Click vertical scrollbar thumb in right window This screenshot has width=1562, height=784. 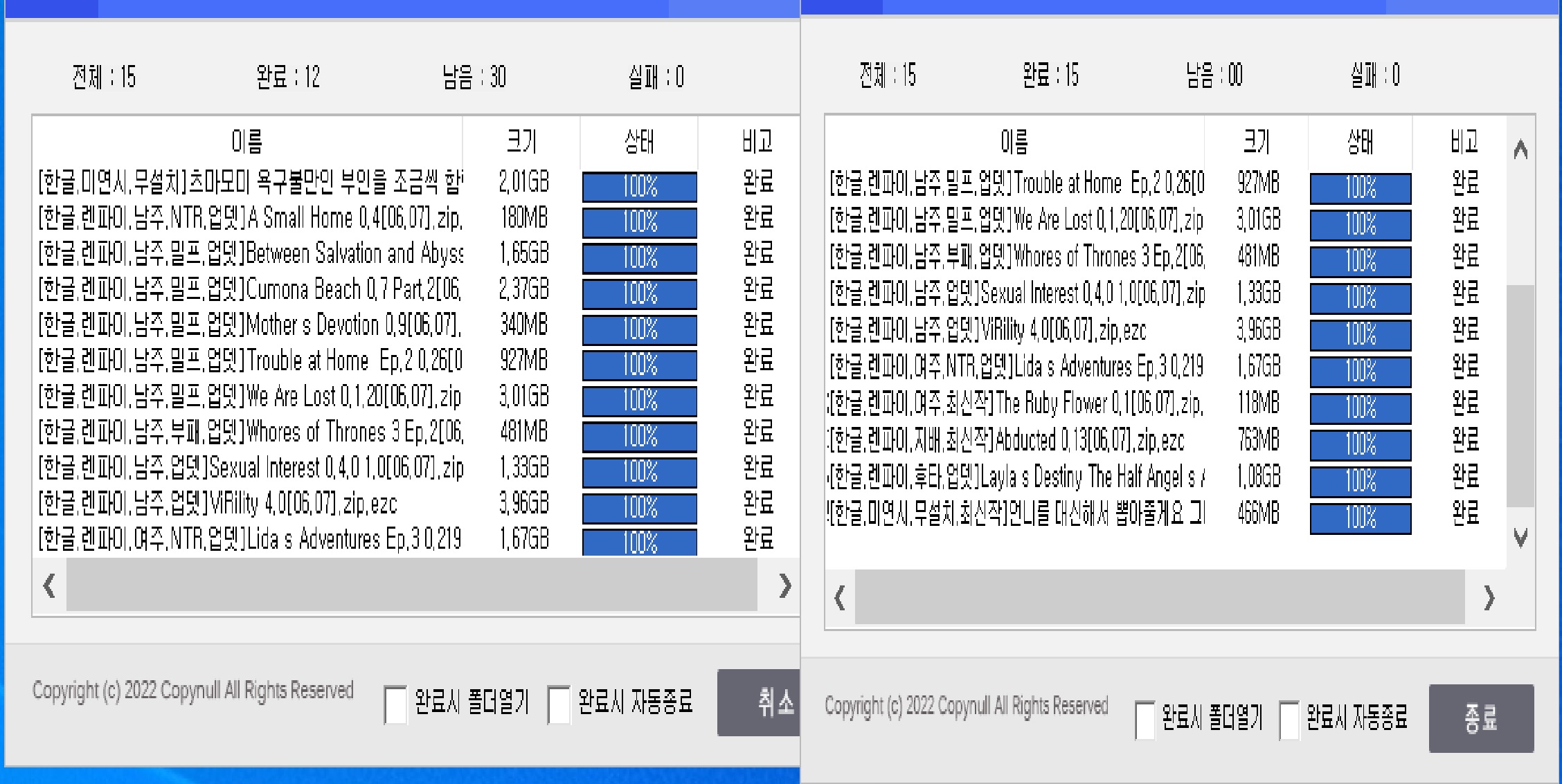pyautogui.click(x=1520, y=394)
